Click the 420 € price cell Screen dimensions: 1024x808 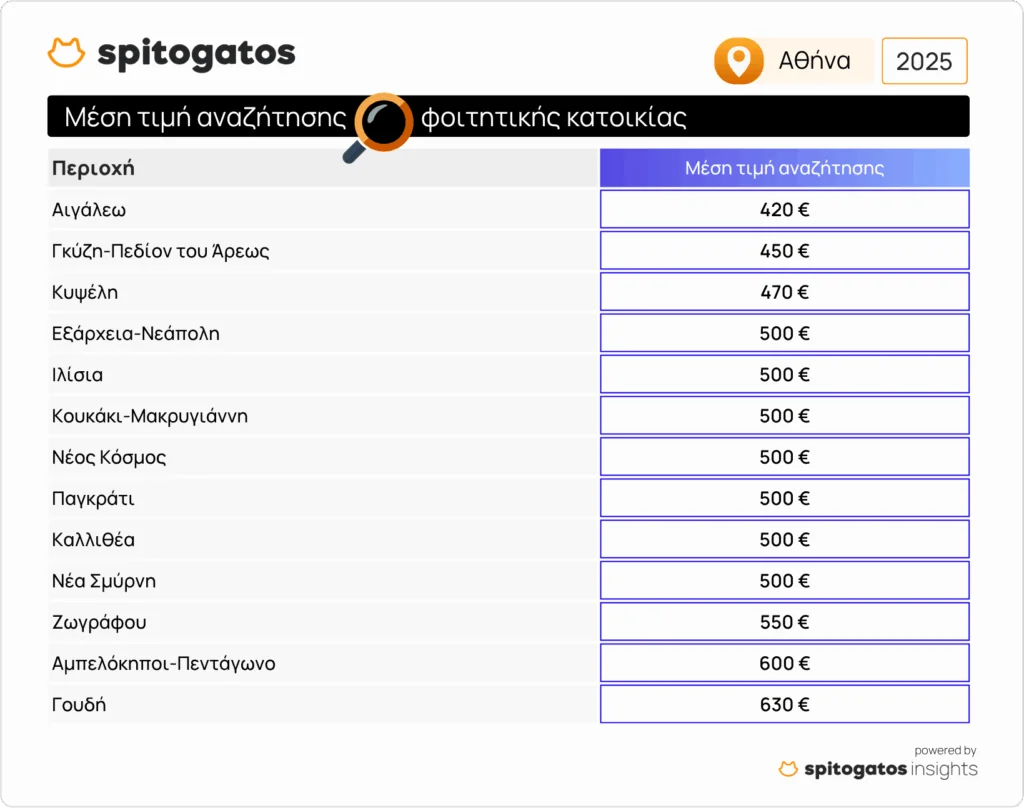(784, 210)
